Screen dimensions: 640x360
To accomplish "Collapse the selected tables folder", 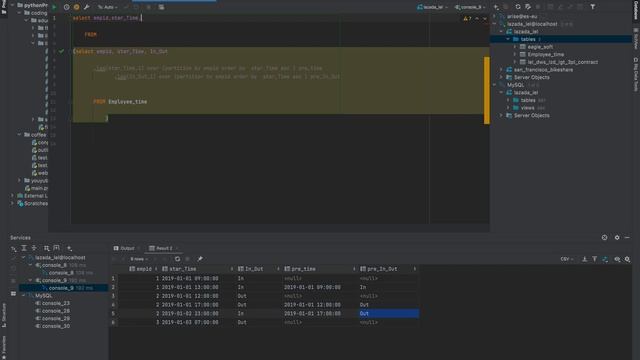I will pos(508,39).
